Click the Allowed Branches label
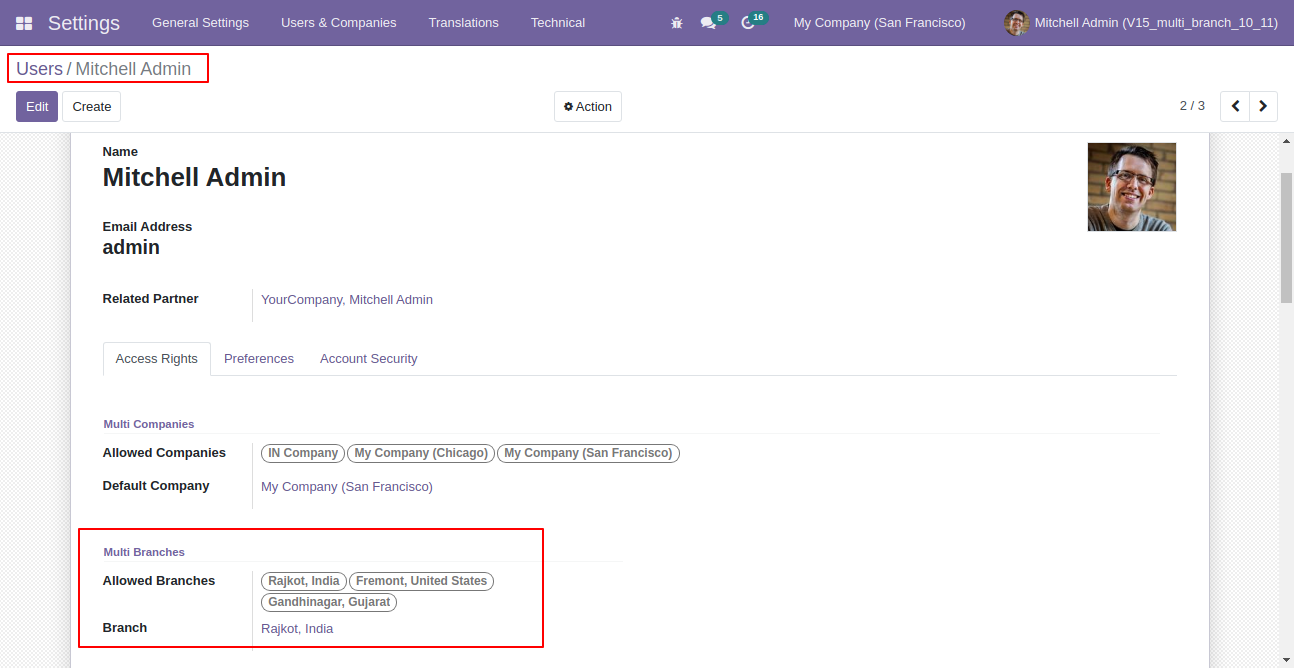Image resolution: width=1294 pixels, height=668 pixels. tap(159, 581)
